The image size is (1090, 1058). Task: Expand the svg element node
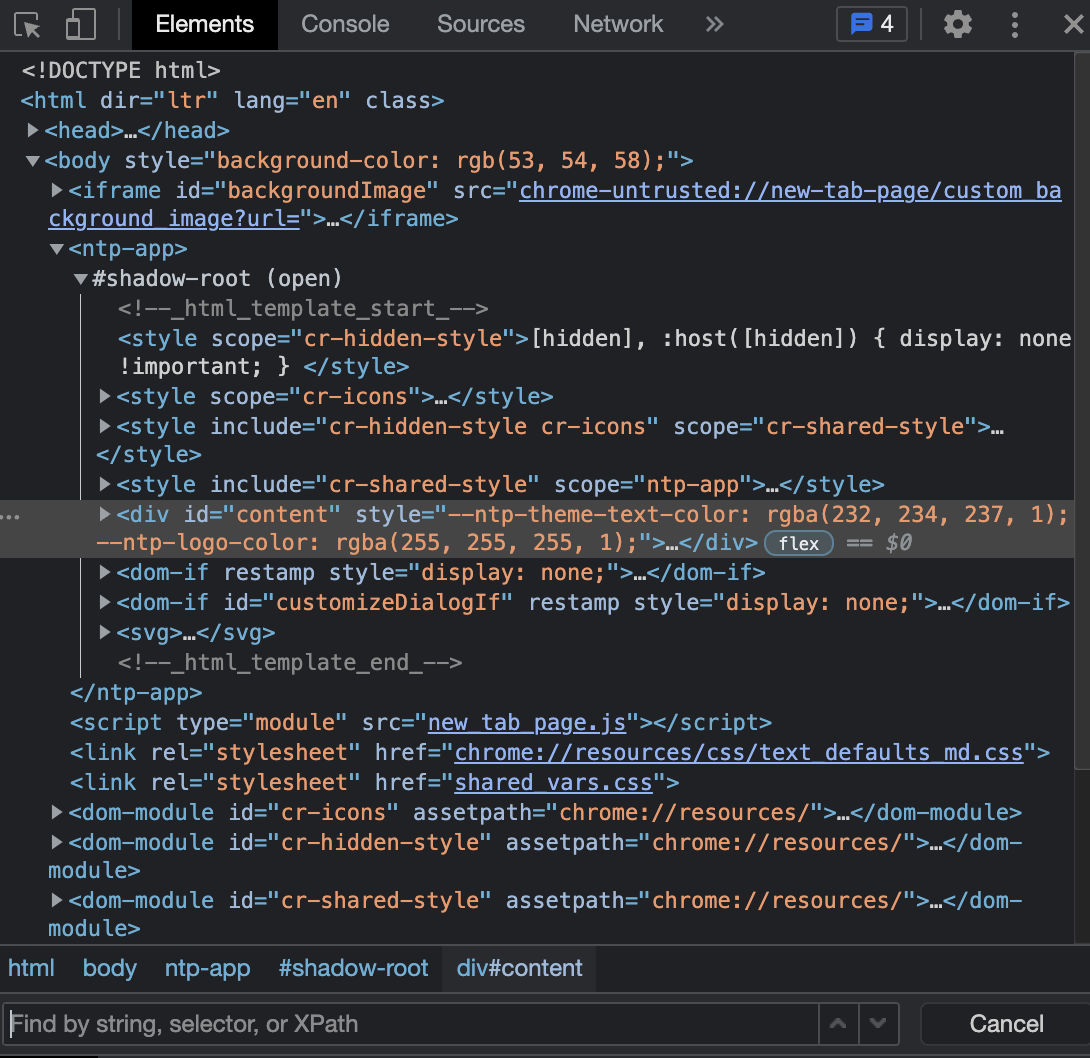coord(104,632)
